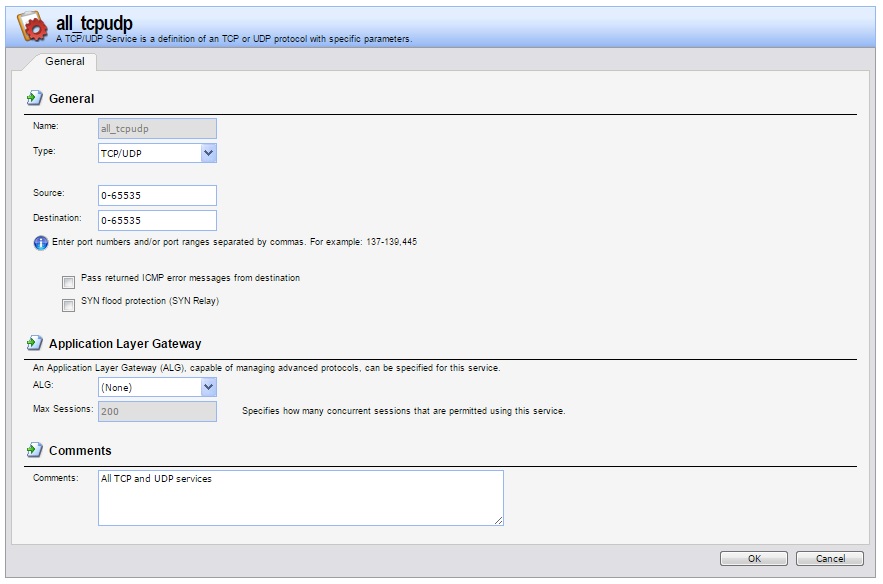The height and width of the screenshot is (584, 883).
Task: Click the concurrent sessions description text
Action: tap(404, 411)
